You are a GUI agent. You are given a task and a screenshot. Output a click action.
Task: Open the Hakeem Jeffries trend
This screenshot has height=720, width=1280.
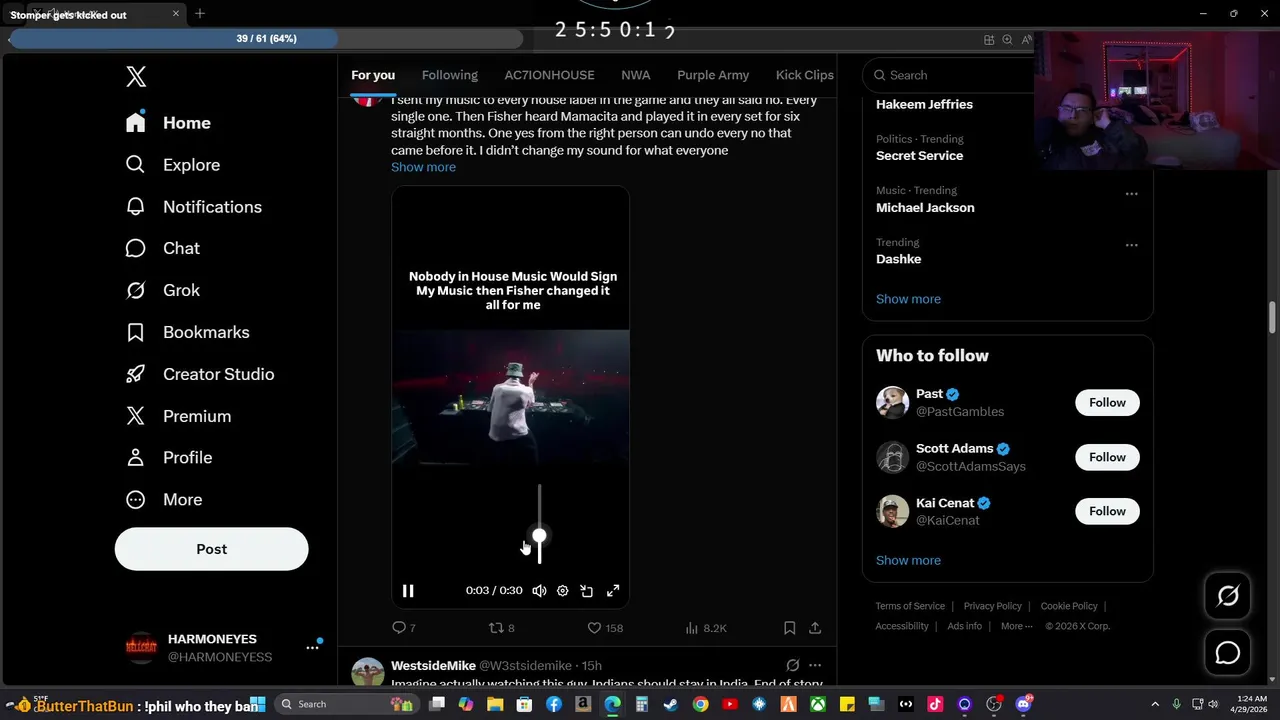[924, 104]
